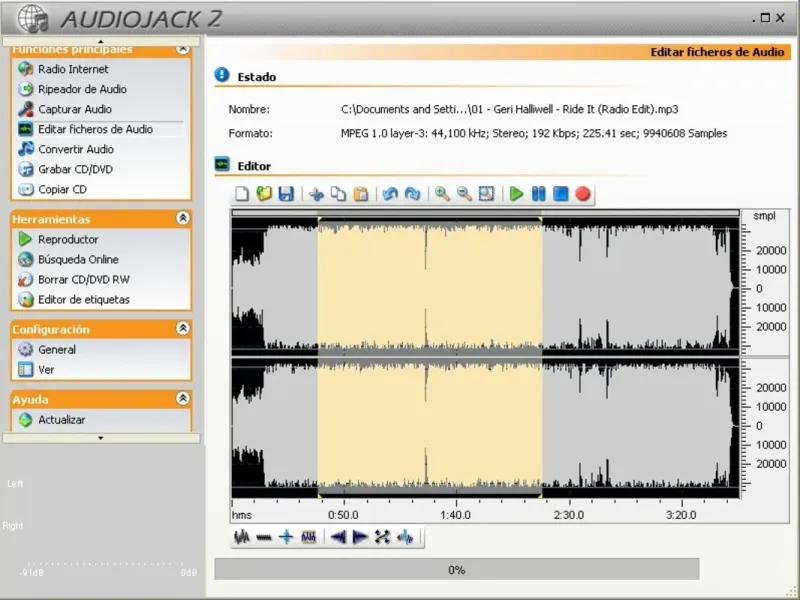The width and height of the screenshot is (800, 600).
Task: Collapse the Herramientas panel
Action: (182, 218)
